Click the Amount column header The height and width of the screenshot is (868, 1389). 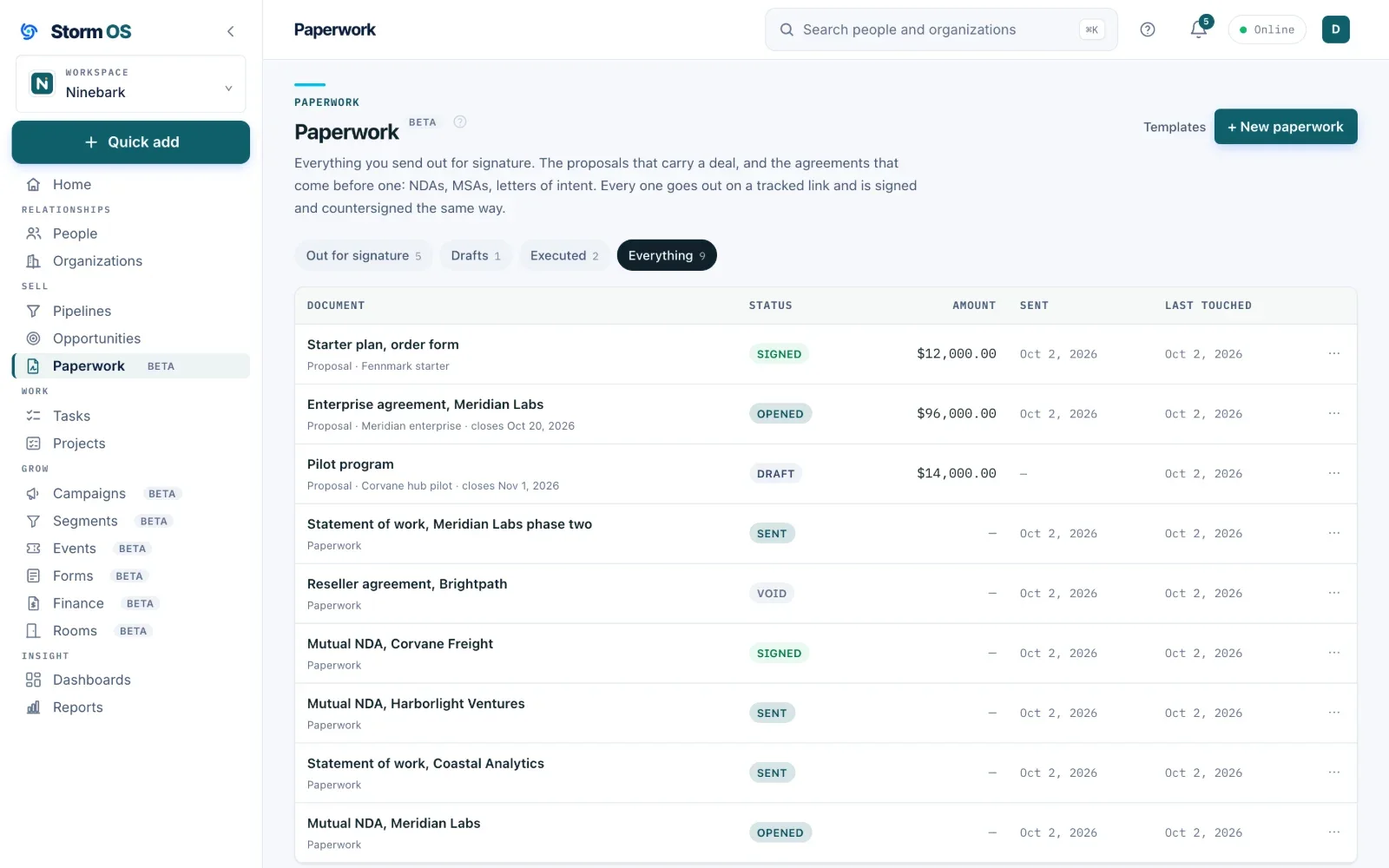(x=974, y=306)
